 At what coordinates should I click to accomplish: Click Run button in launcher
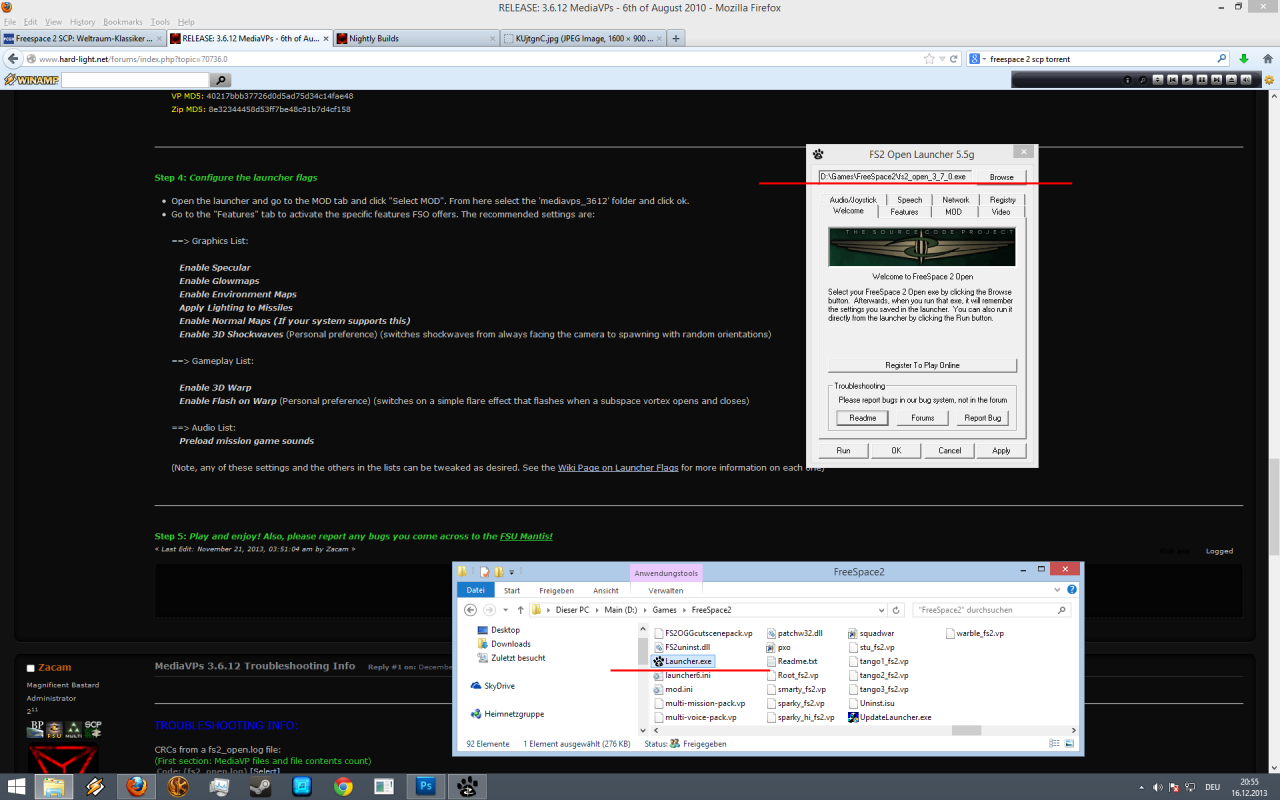point(844,451)
